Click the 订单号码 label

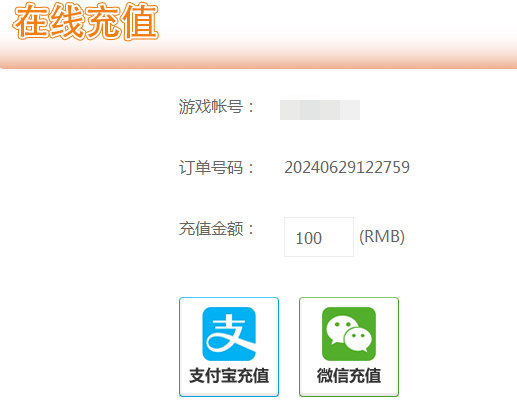216,167
